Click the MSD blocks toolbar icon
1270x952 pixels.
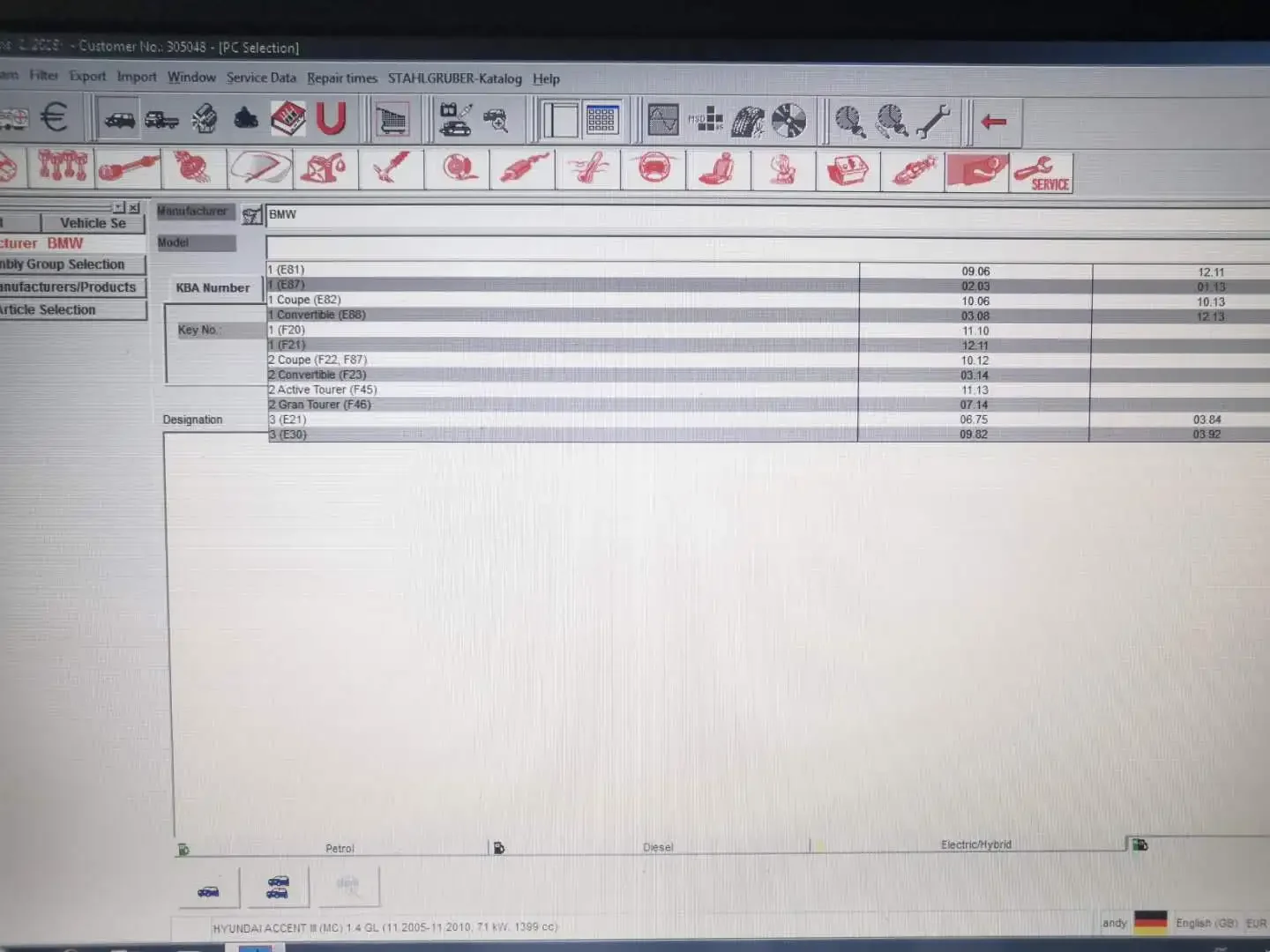pos(706,120)
